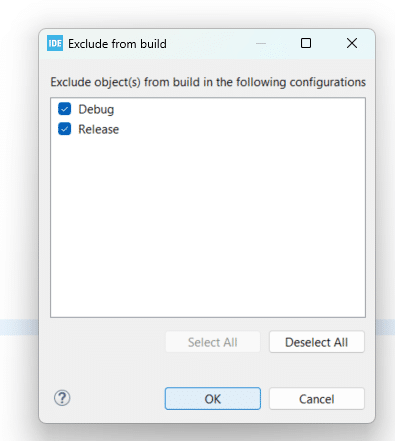Select the Debug label text in list
395x441 pixels.
point(96,110)
